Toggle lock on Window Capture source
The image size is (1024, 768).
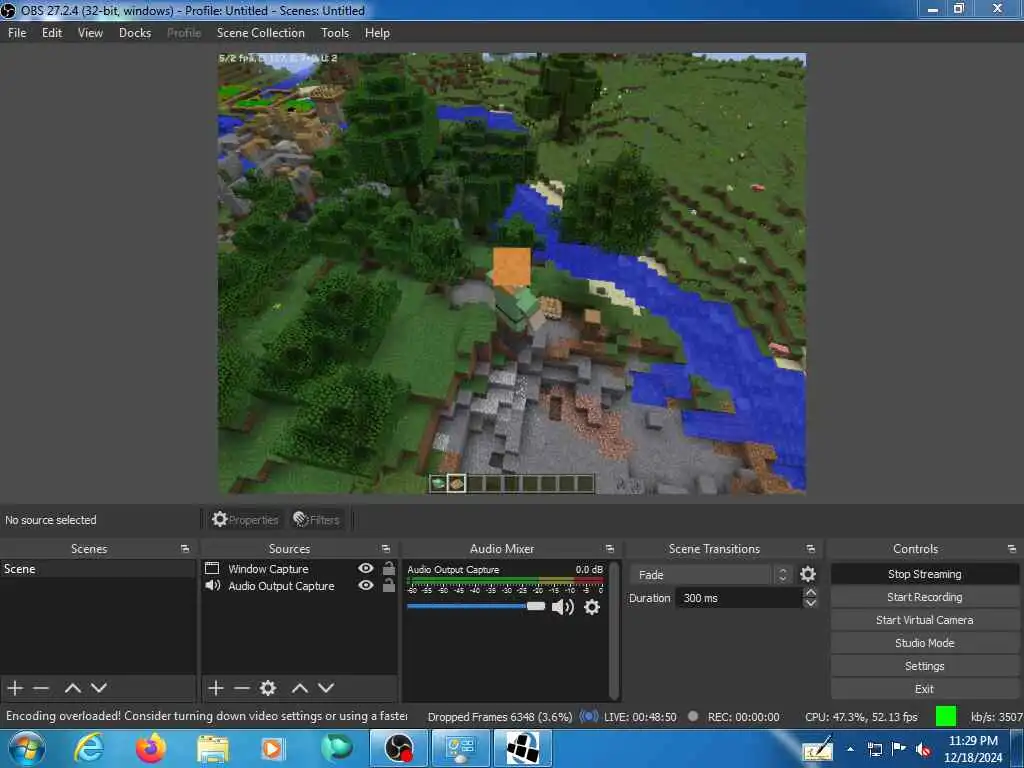click(x=389, y=568)
